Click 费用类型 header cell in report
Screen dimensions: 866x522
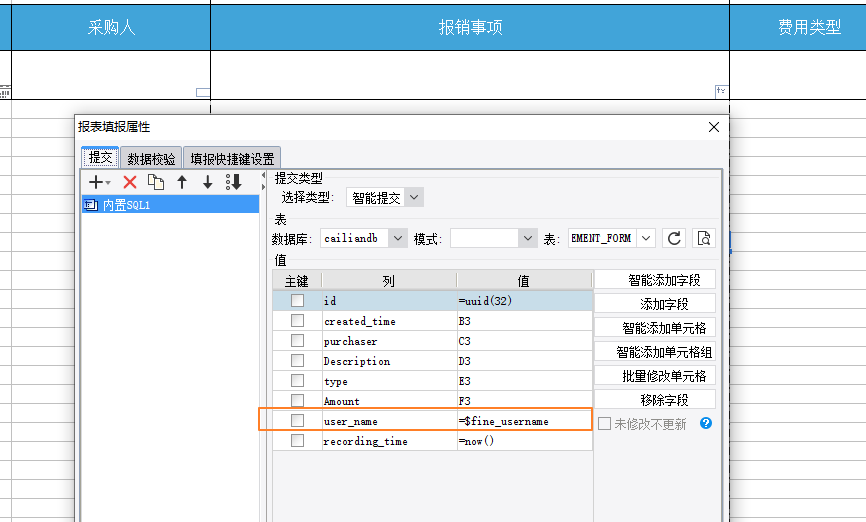(x=798, y=28)
